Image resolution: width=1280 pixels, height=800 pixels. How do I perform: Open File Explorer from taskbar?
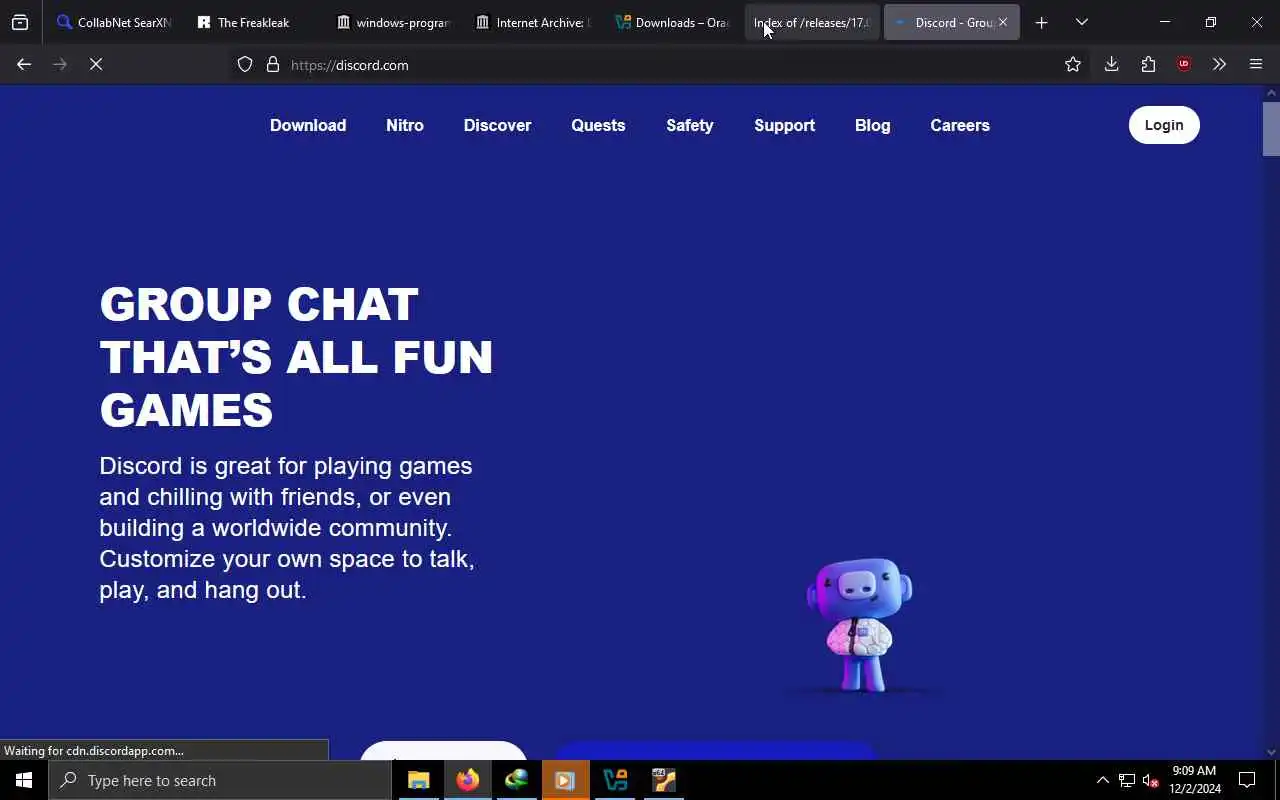(418, 780)
